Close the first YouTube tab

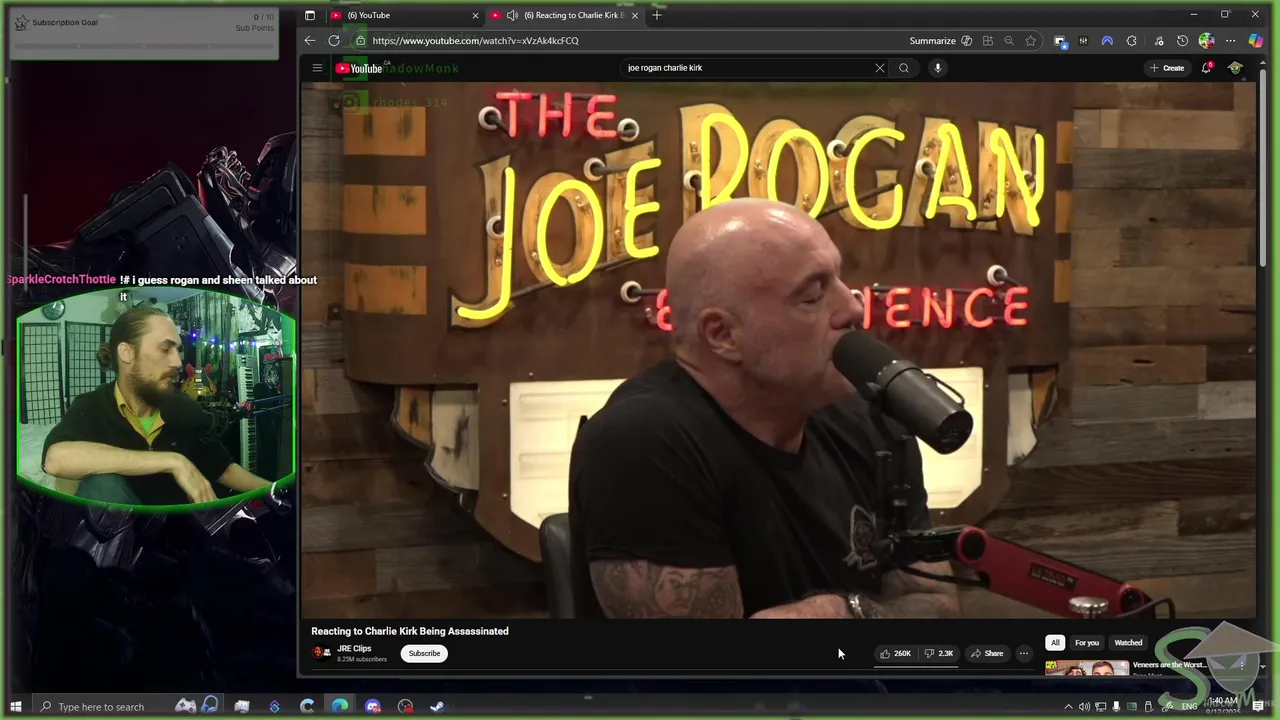coord(475,15)
